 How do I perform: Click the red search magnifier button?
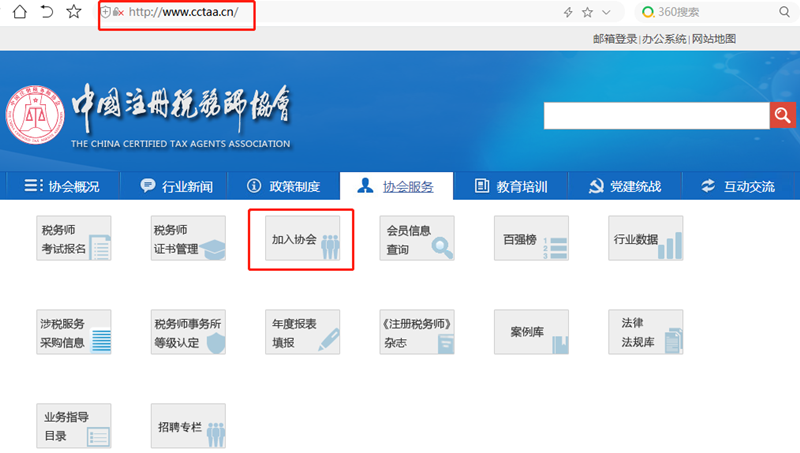(x=782, y=116)
